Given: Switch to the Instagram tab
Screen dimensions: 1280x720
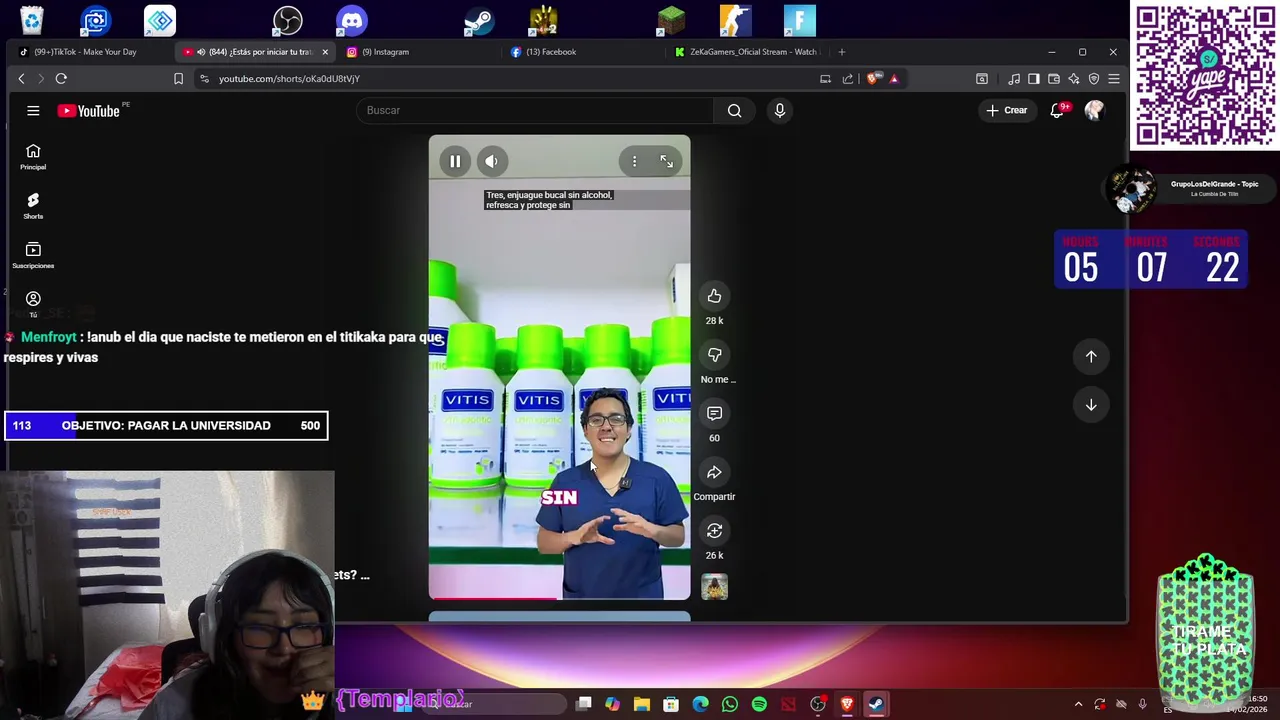Looking at the screenshot, I should tap(419, 52).
